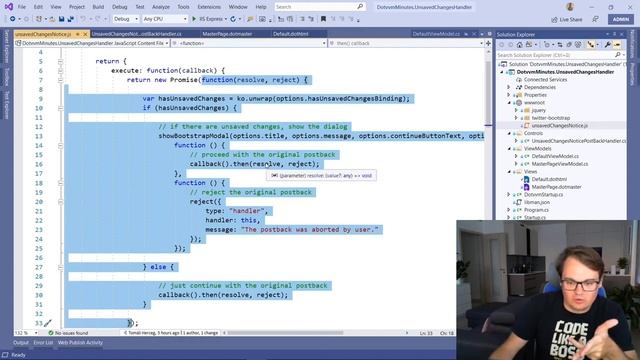Expand the Dependencies node
Viewport: 640px width, 360px height.
[509, 87]
